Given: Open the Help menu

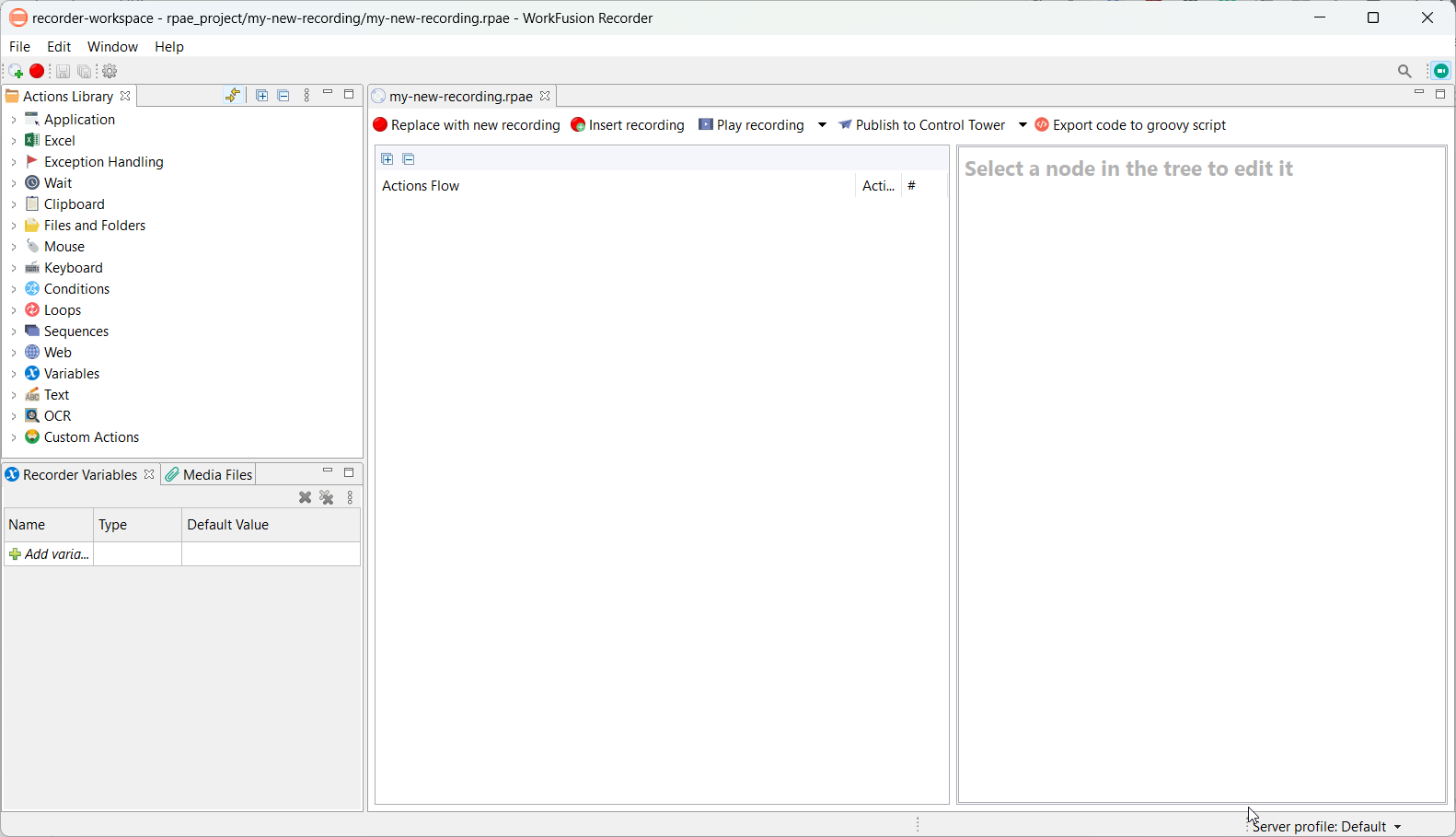Looking at the screenshot, I should point(169,47).
